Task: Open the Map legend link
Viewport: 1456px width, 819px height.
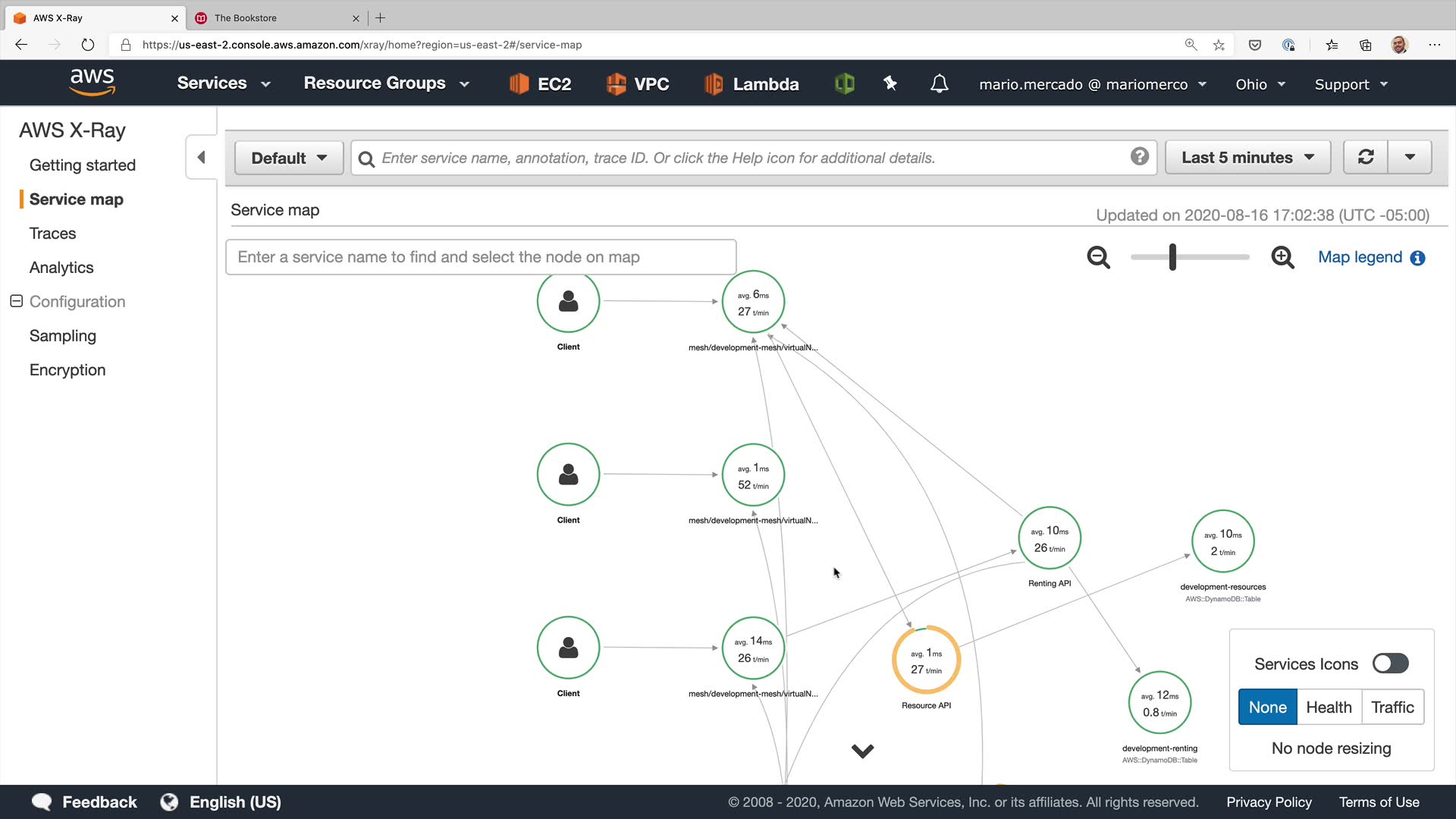Action: (1360, 257)
